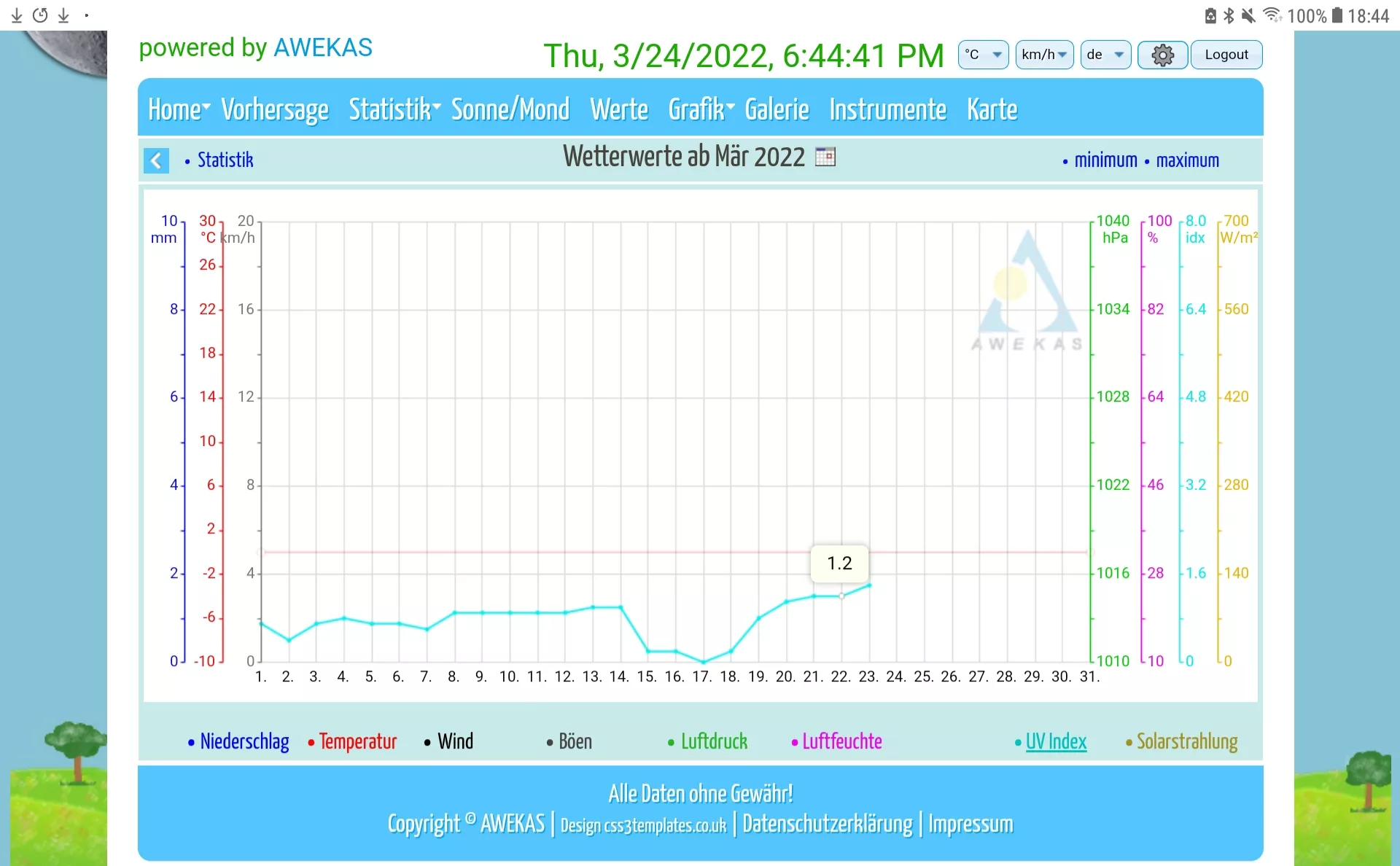Follow the Statistik breadcrumb link
The image size is (1400, 866).
[x=225, y=160]
